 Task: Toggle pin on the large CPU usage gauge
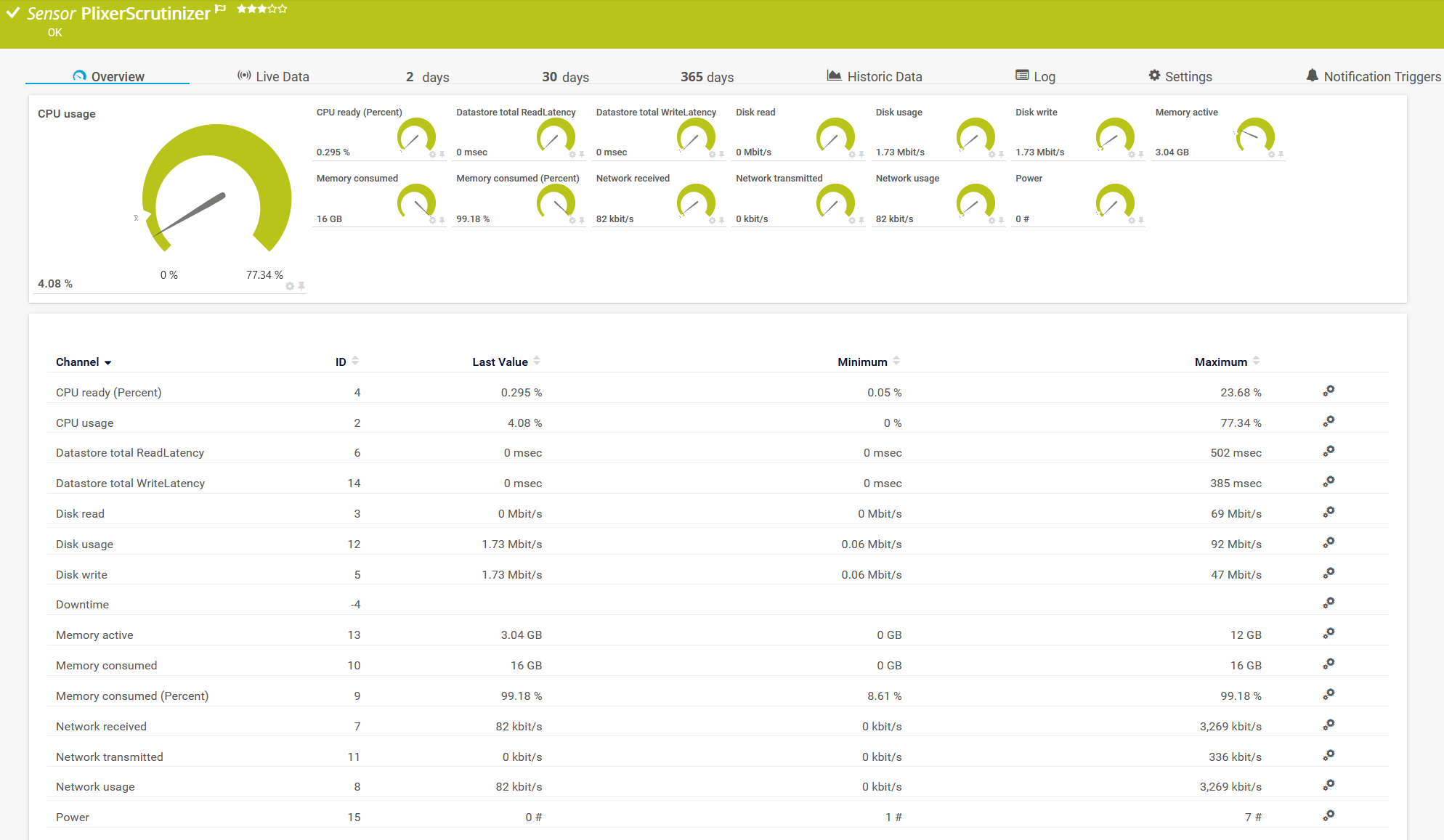click(301, 286)
